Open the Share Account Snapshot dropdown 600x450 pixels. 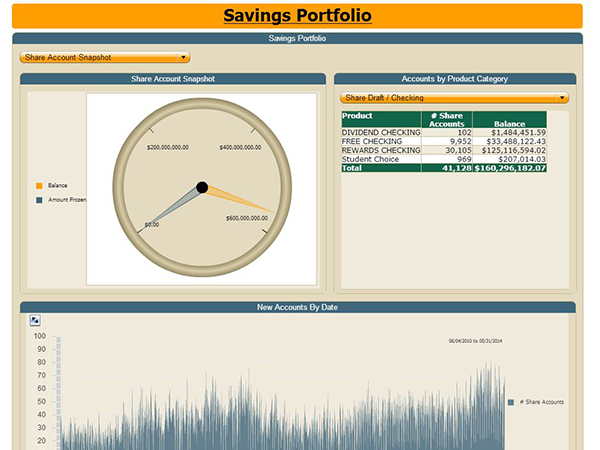pos(104,58)
